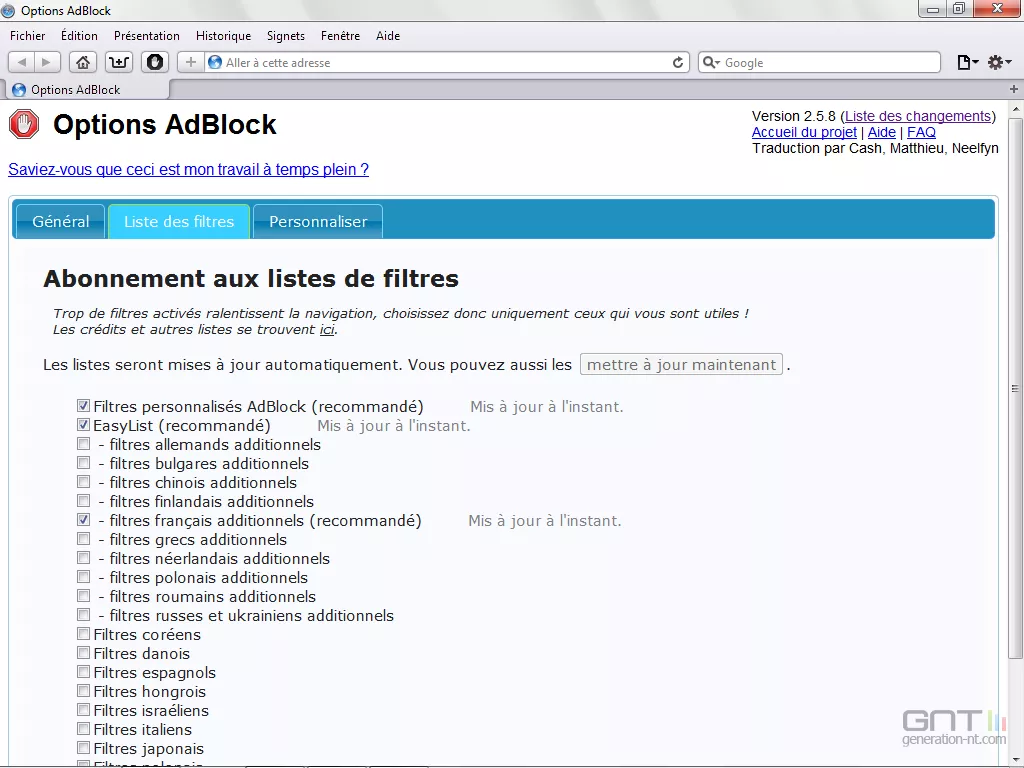Screen dimensions: 1024x768
Task: Click the plus add bookmark button
Action: coord(191,62)
